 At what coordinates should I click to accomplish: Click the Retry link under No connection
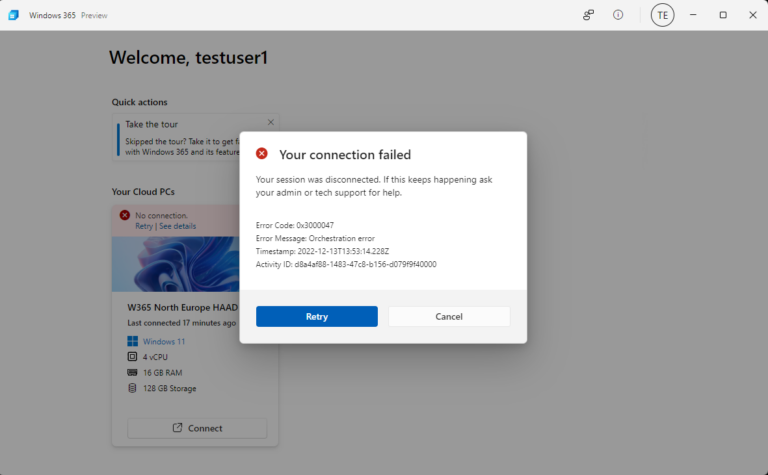tap(143, 226)
